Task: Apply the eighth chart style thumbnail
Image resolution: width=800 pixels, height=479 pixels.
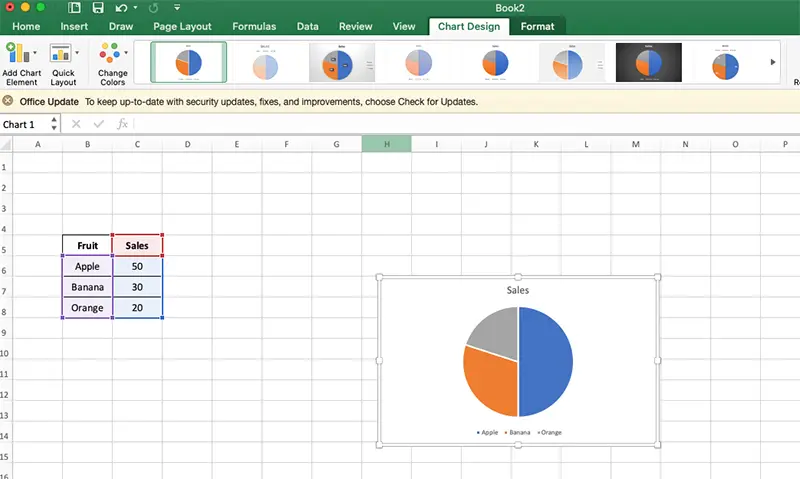Action: [725, 62]
